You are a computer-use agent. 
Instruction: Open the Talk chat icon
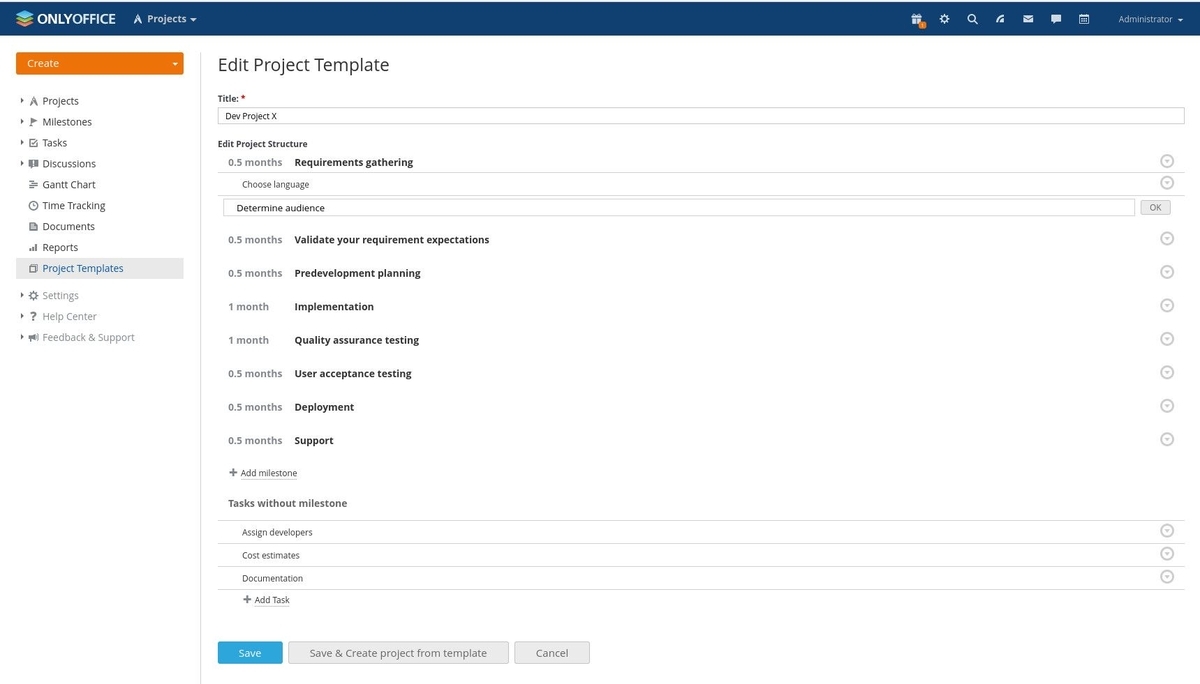tap(1055, 18)
